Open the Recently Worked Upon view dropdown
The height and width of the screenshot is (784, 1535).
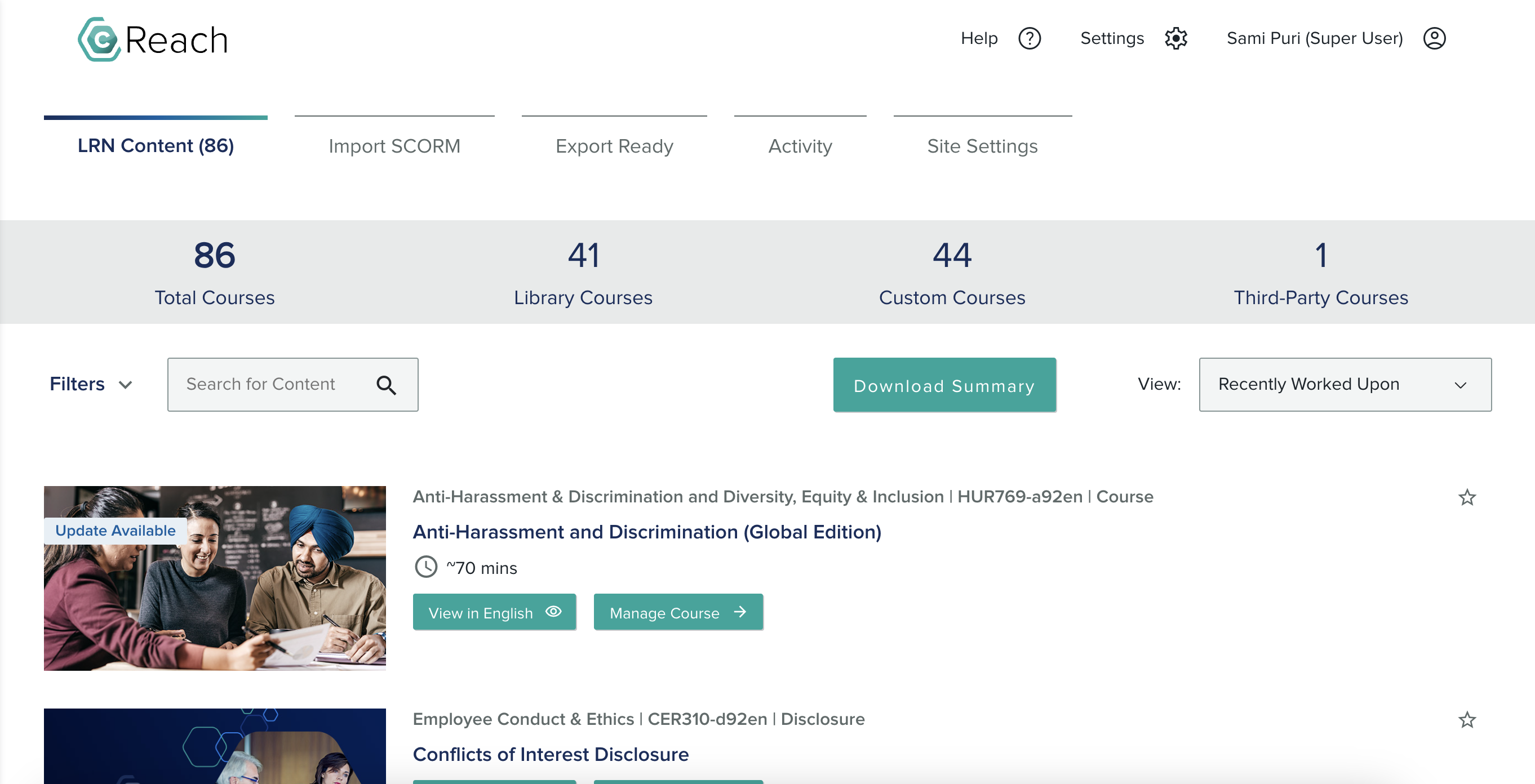[1345, 384]
